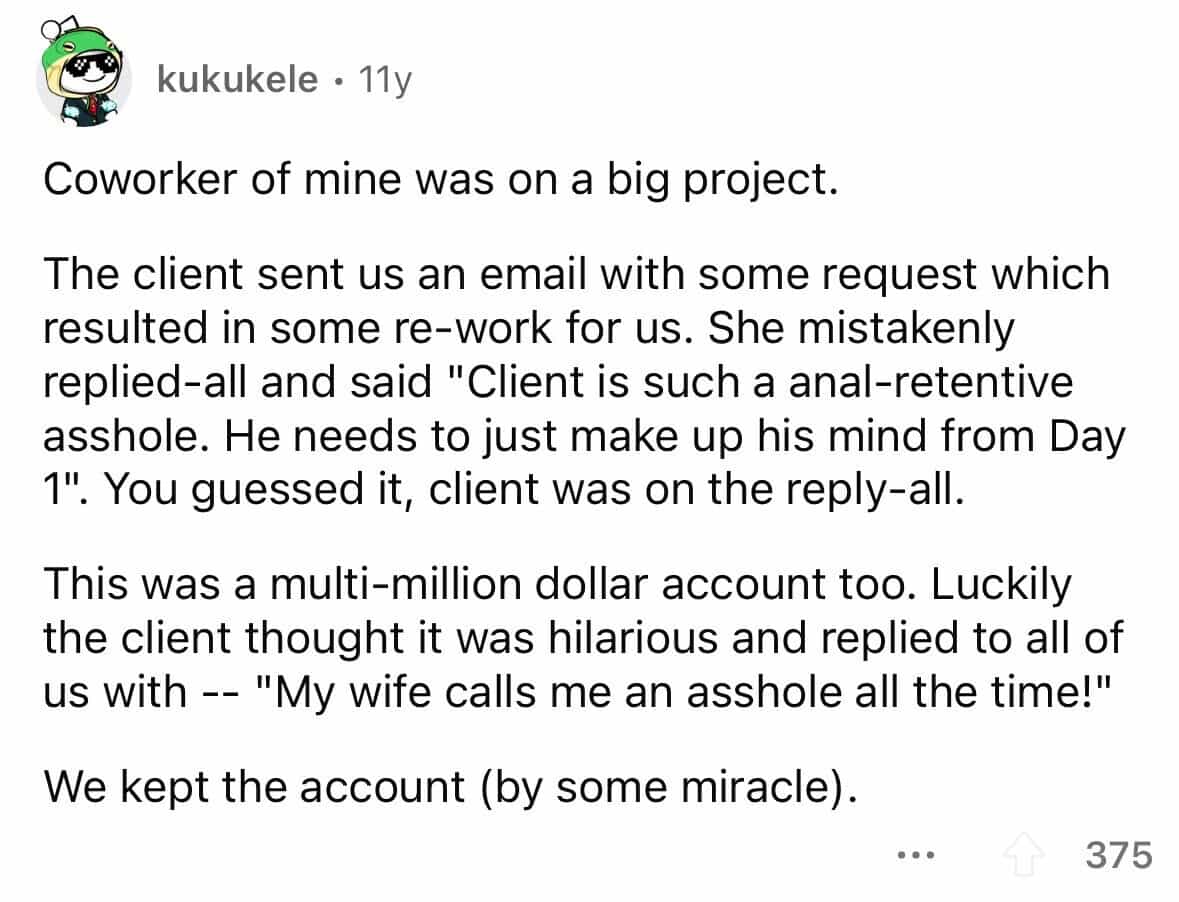Upvote kukukele's comment using the arrow icon
This screenshot has height=902, width=1179.
click(1022, 853)
